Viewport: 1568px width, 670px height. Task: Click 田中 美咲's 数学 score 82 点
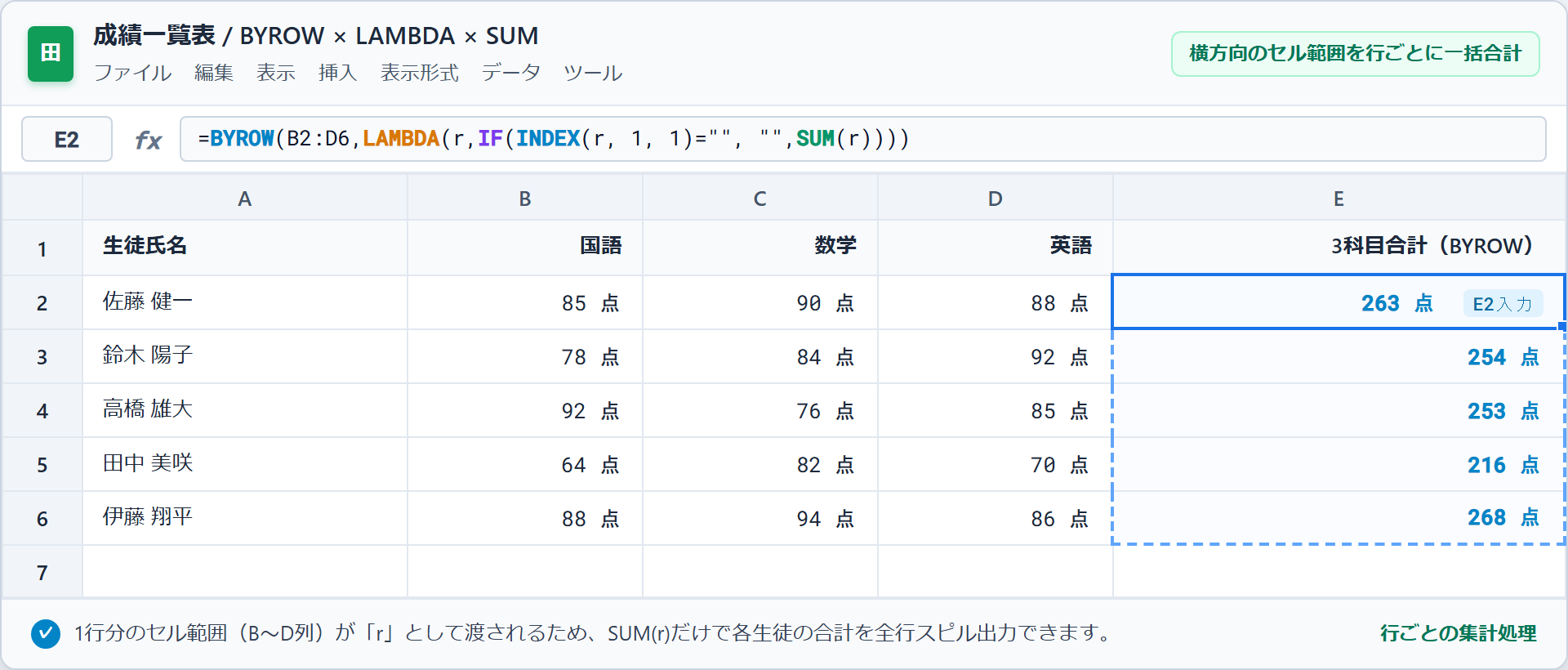[x=760, y=464]
